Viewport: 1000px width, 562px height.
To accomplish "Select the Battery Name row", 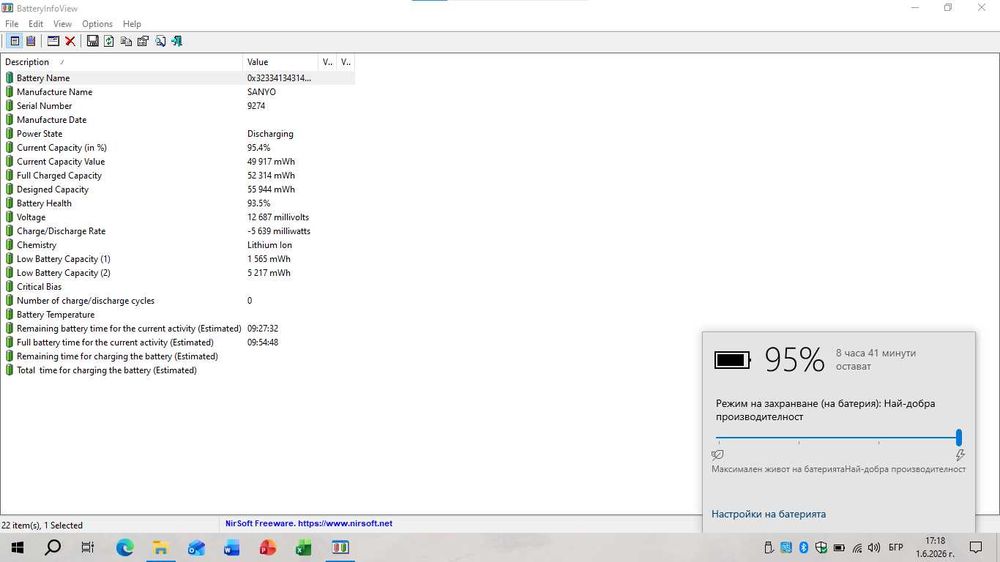I will (178, 78).
